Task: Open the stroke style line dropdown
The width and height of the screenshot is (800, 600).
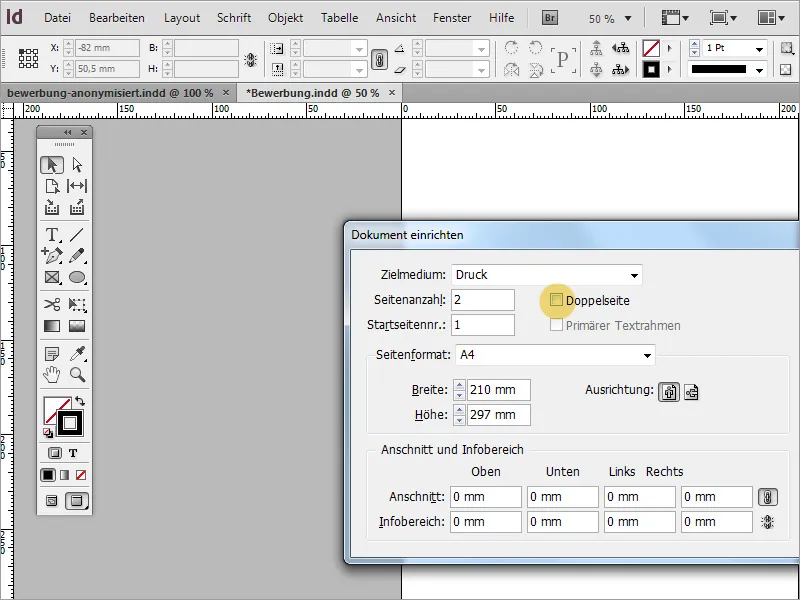Action: tap(760, 70)
